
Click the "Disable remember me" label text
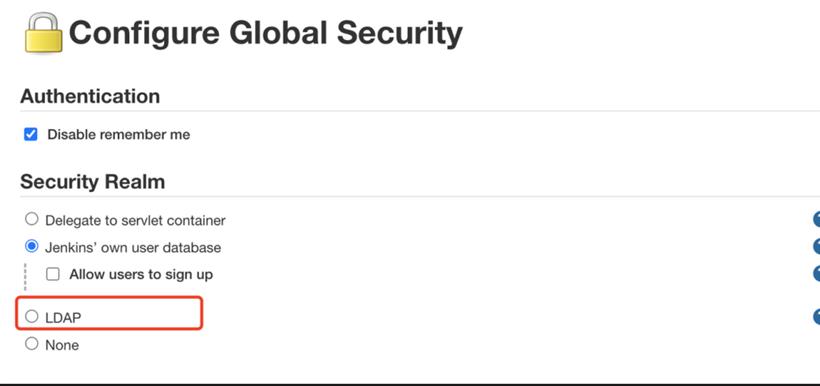(119, 134)
